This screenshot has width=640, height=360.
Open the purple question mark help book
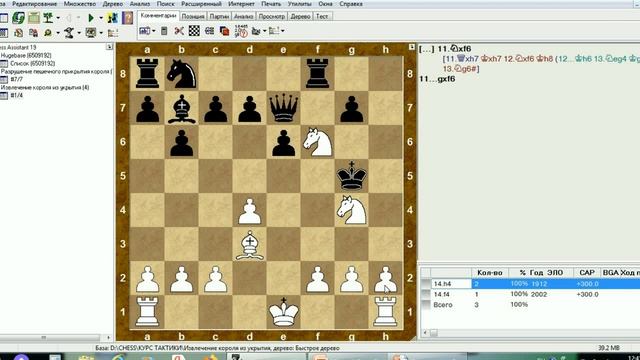tap(127, 18)
